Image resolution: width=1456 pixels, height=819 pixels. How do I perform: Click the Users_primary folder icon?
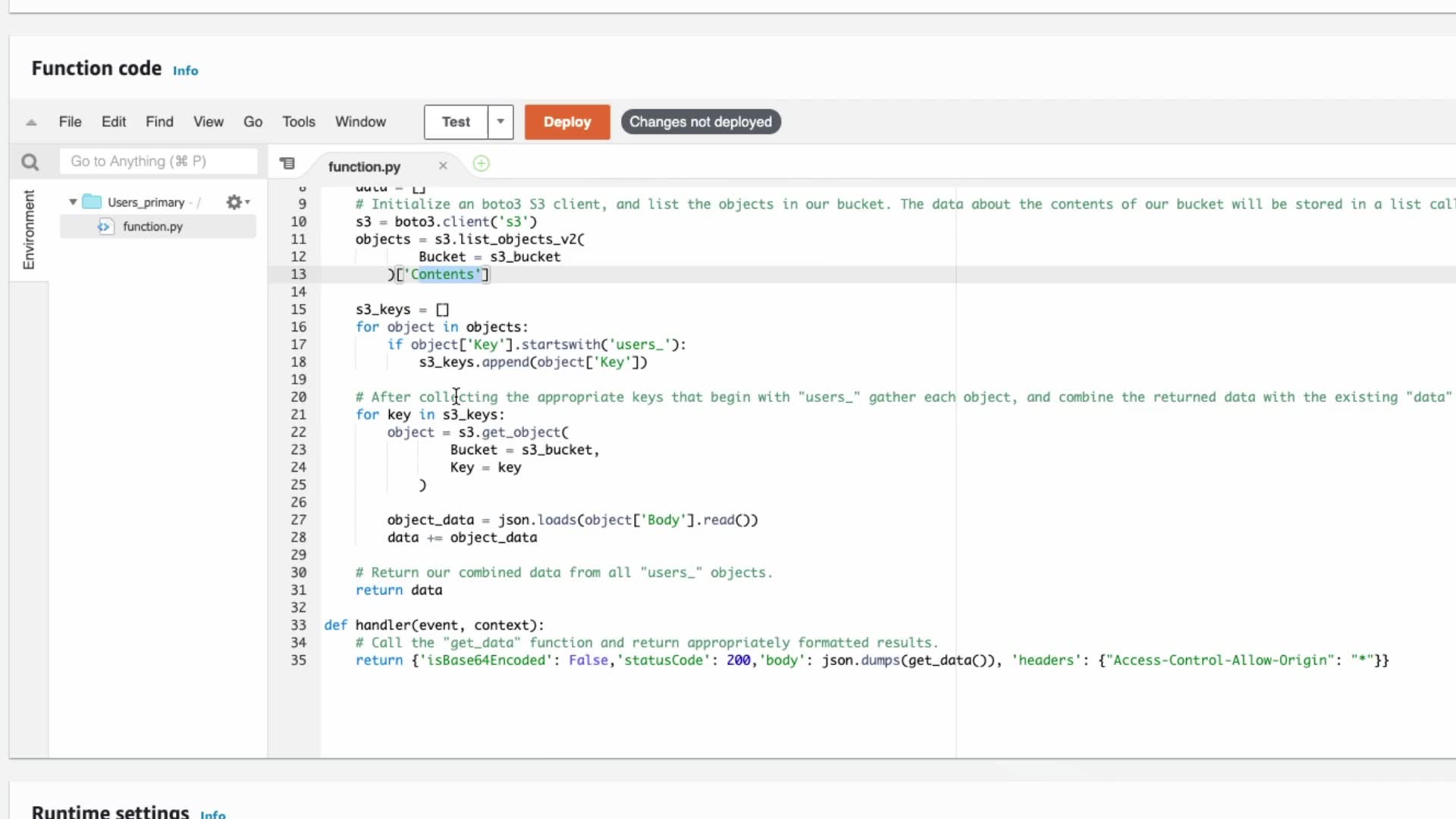pyautogui.click(x=92, y=202)
